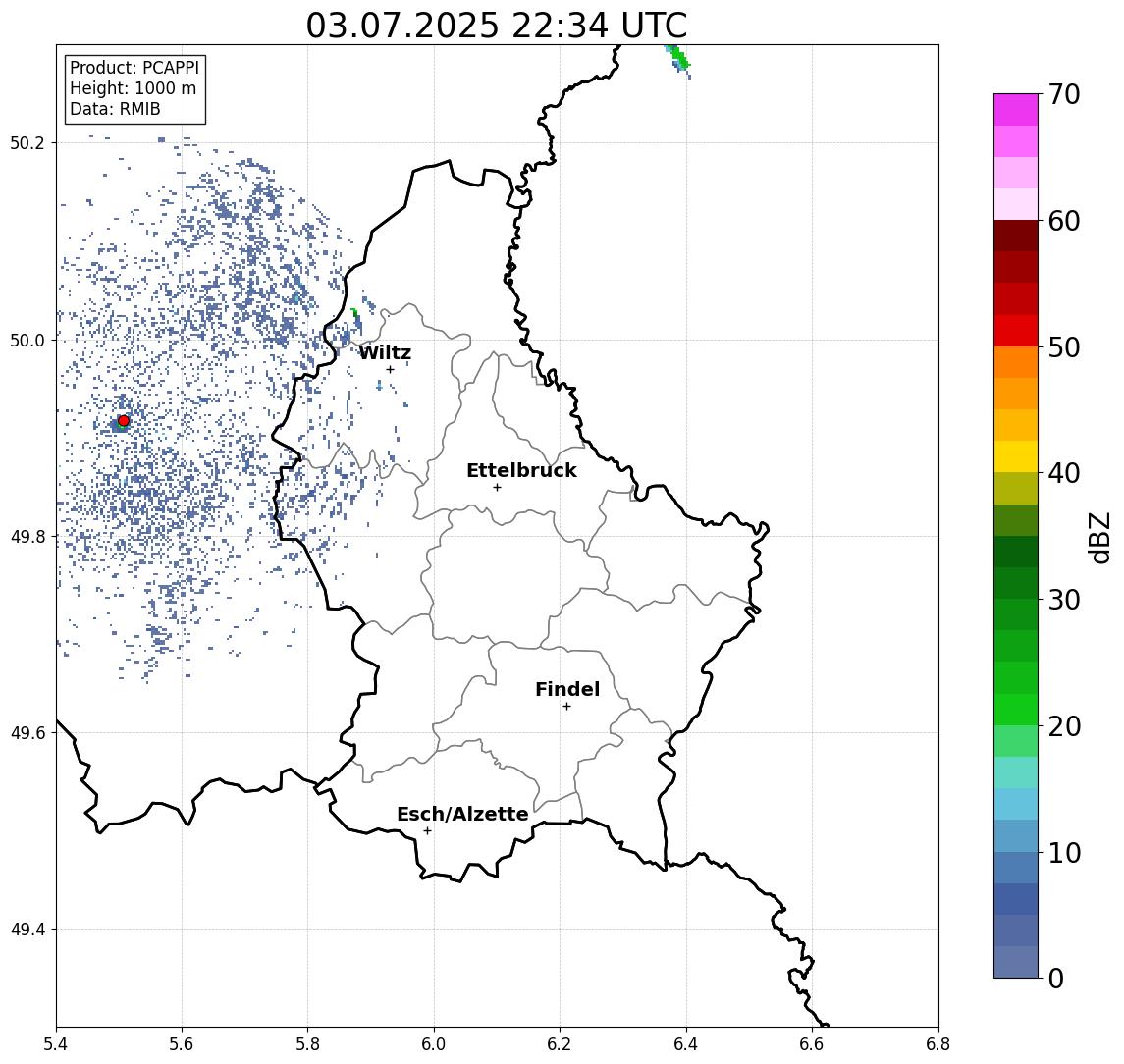Select the Esch/Alzette label
The height and width of the screenshot is (1064, 1124).
(x=462, y=814)
